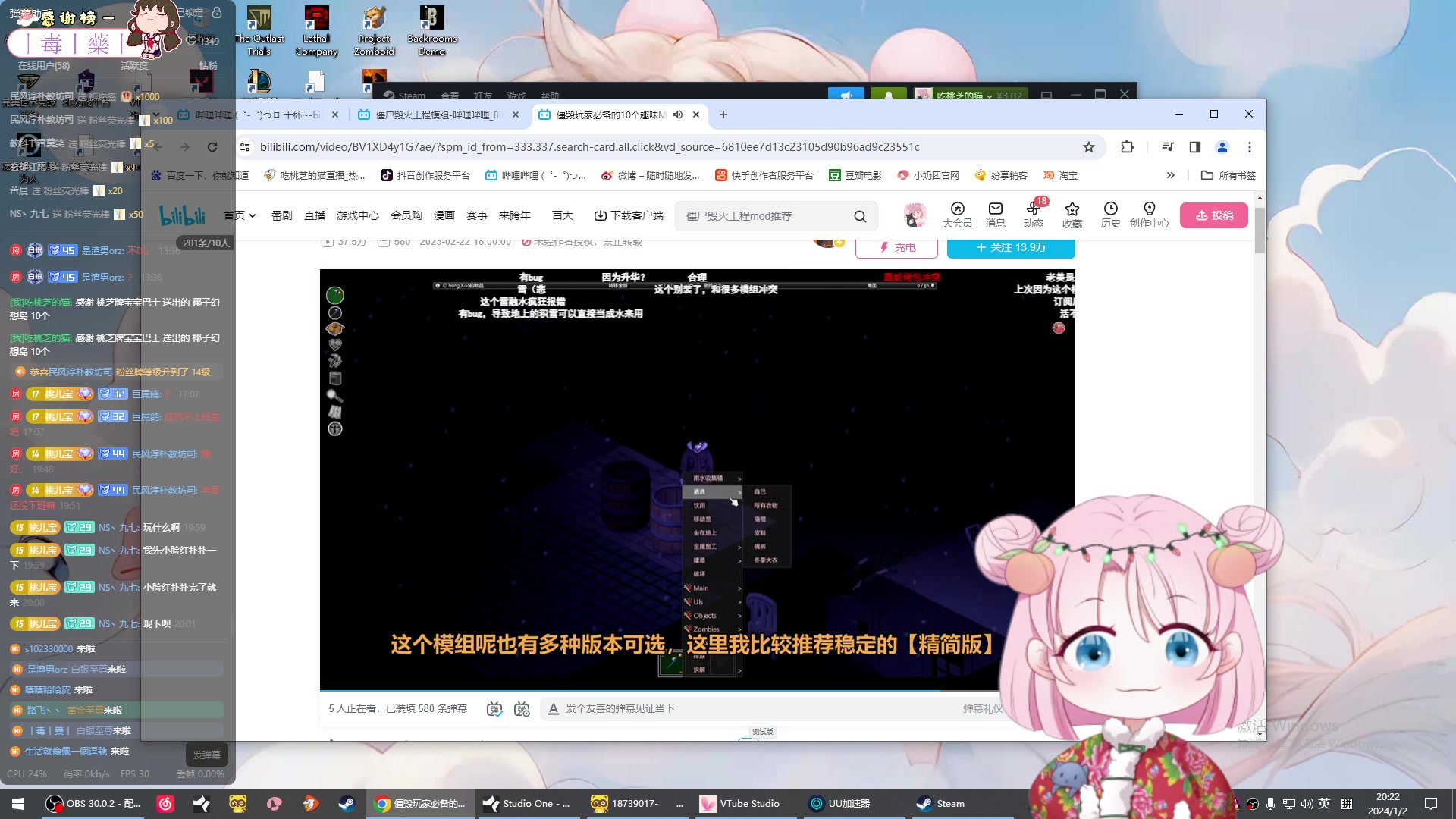1456x819 pixels.
Task: Open the 淘宝 bookmark
Action: 1060,175
